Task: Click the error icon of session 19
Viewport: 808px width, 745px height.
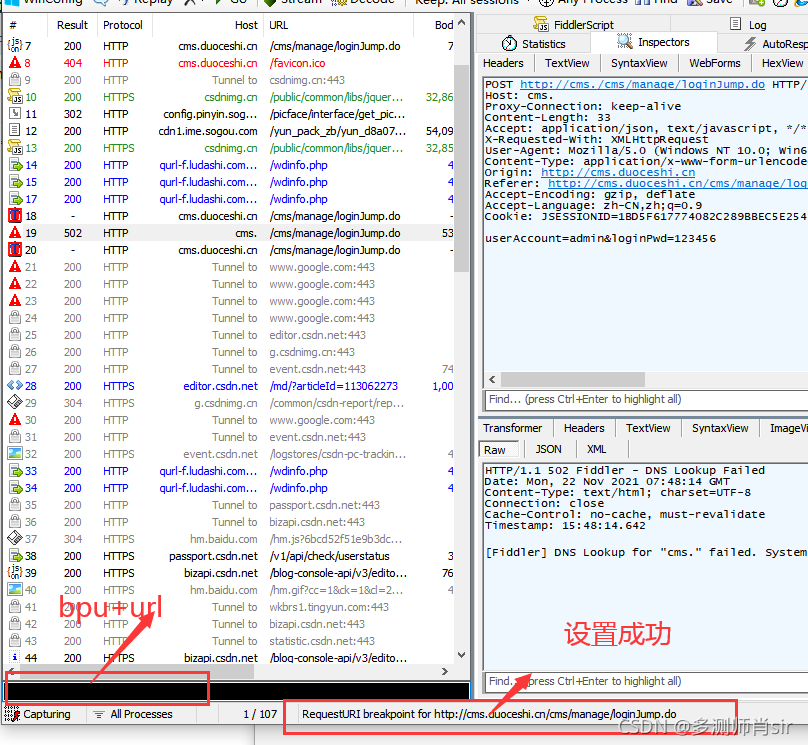Action: point(15,232)
